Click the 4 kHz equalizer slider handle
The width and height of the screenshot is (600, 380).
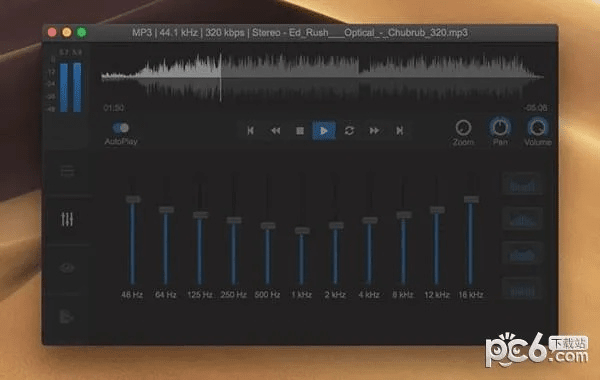click(x=370, y=220)
